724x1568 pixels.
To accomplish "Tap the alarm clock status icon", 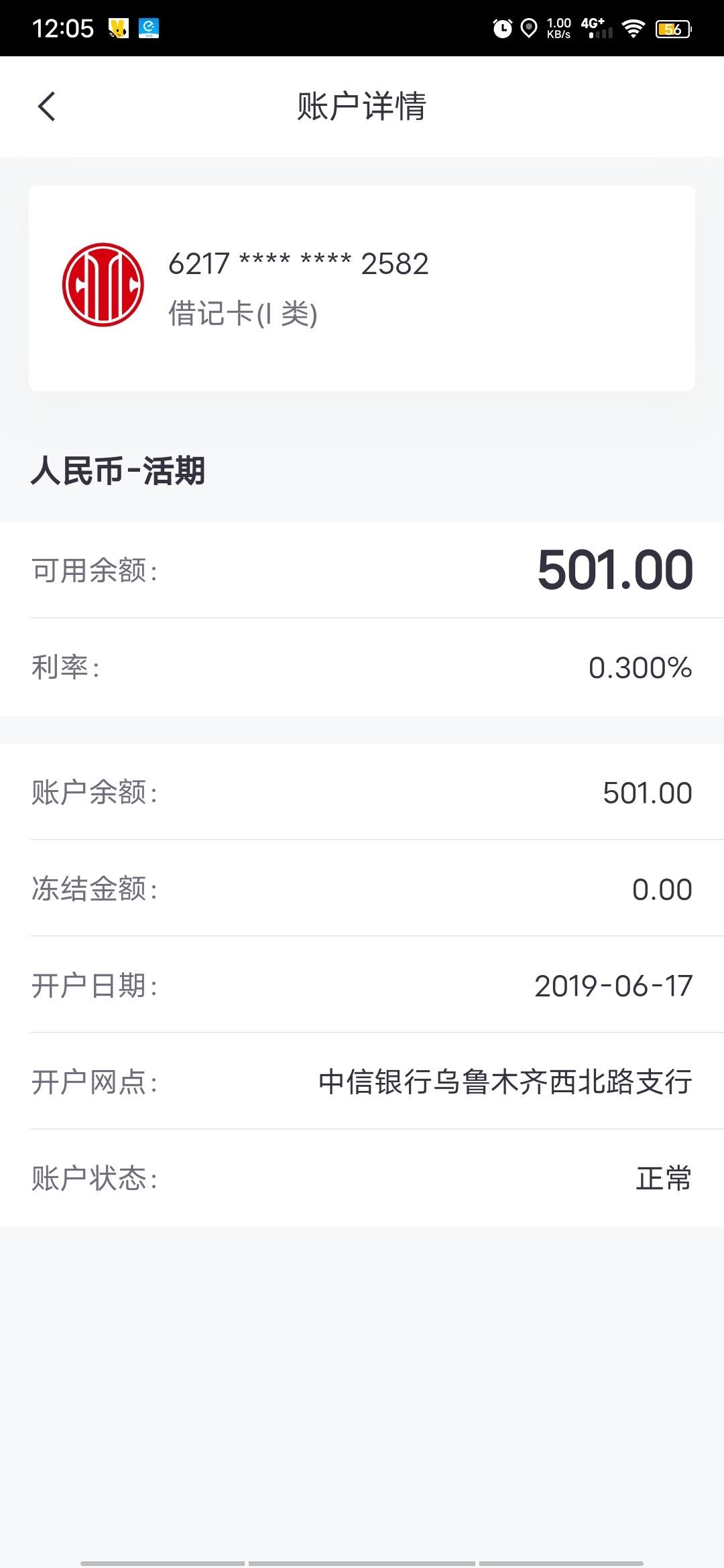I will (x=502, y=28).
